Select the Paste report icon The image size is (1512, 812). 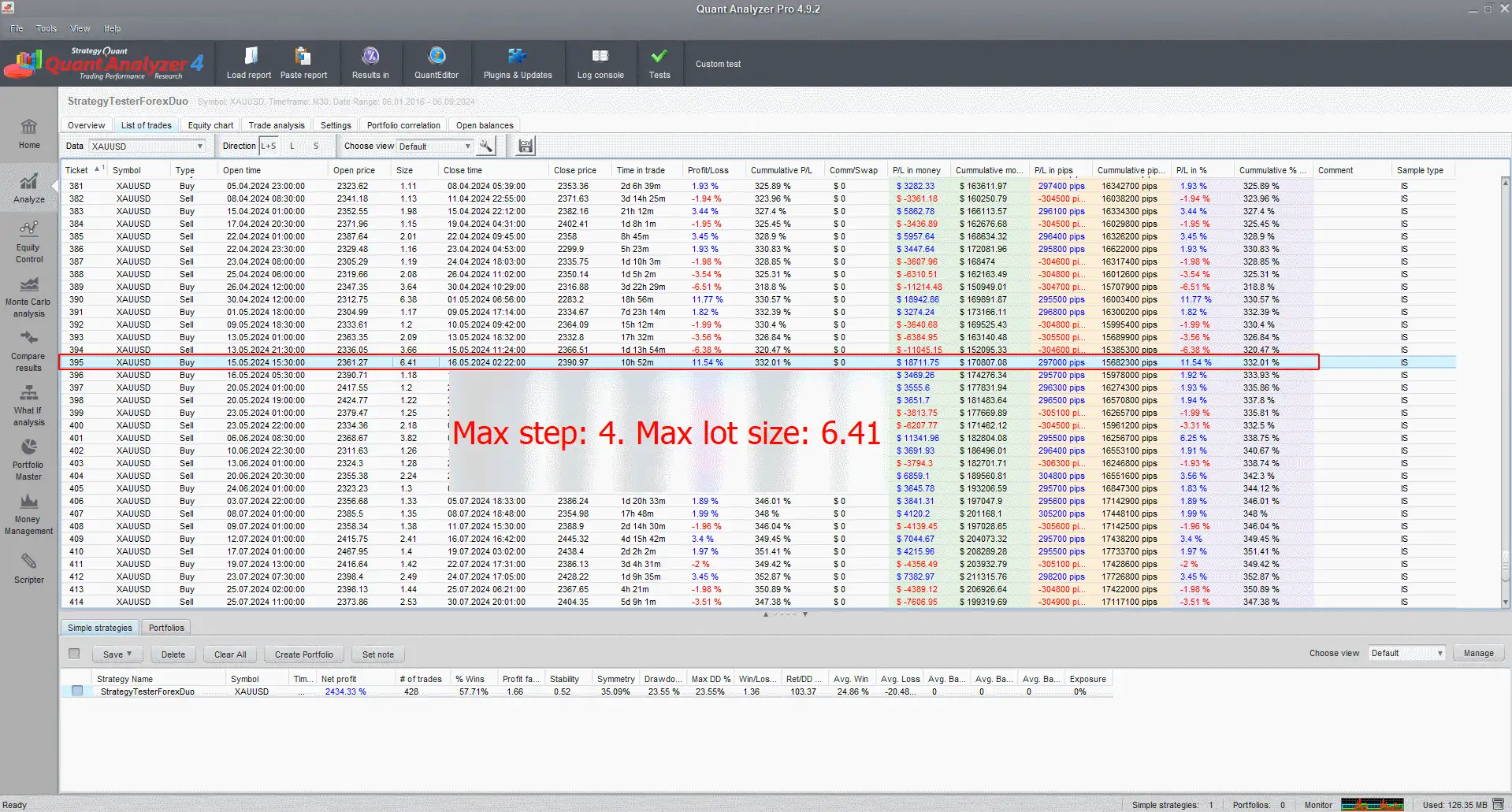point(304,63)
